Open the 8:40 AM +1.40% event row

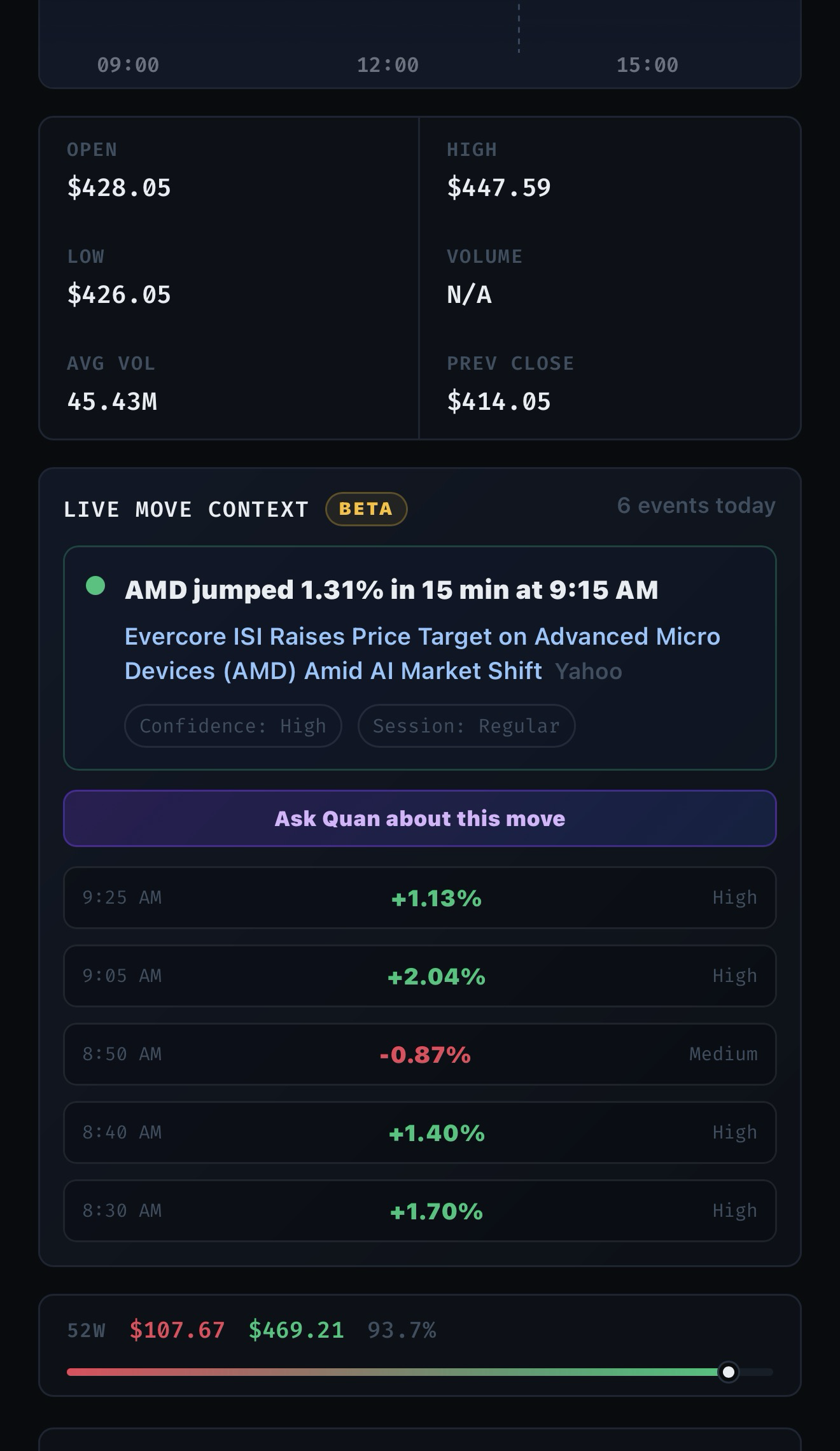420,1132
